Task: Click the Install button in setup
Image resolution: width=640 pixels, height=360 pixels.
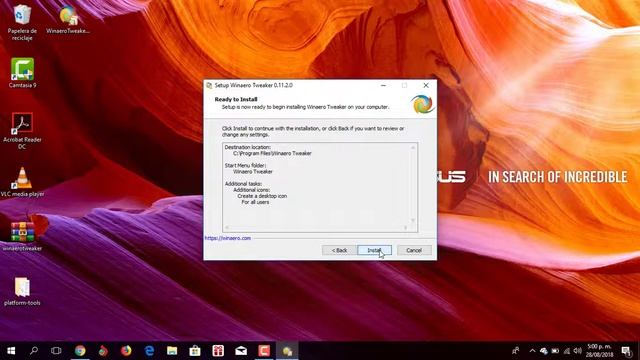Action: click(374, 250)
